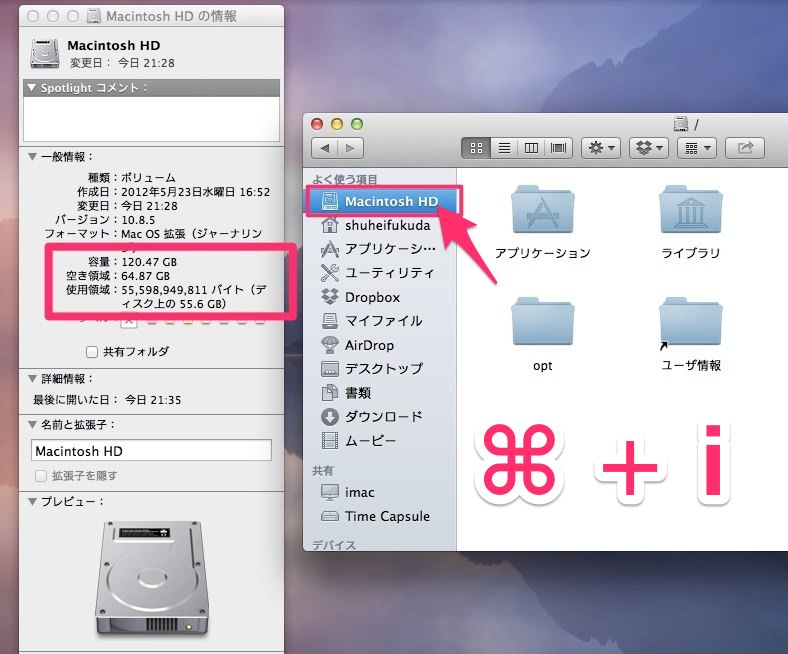Image resolution: width=788 pixels, height=654 pixels.
Task: Open the Dropbox toolbar menu
Action: (x=649, y=148)
